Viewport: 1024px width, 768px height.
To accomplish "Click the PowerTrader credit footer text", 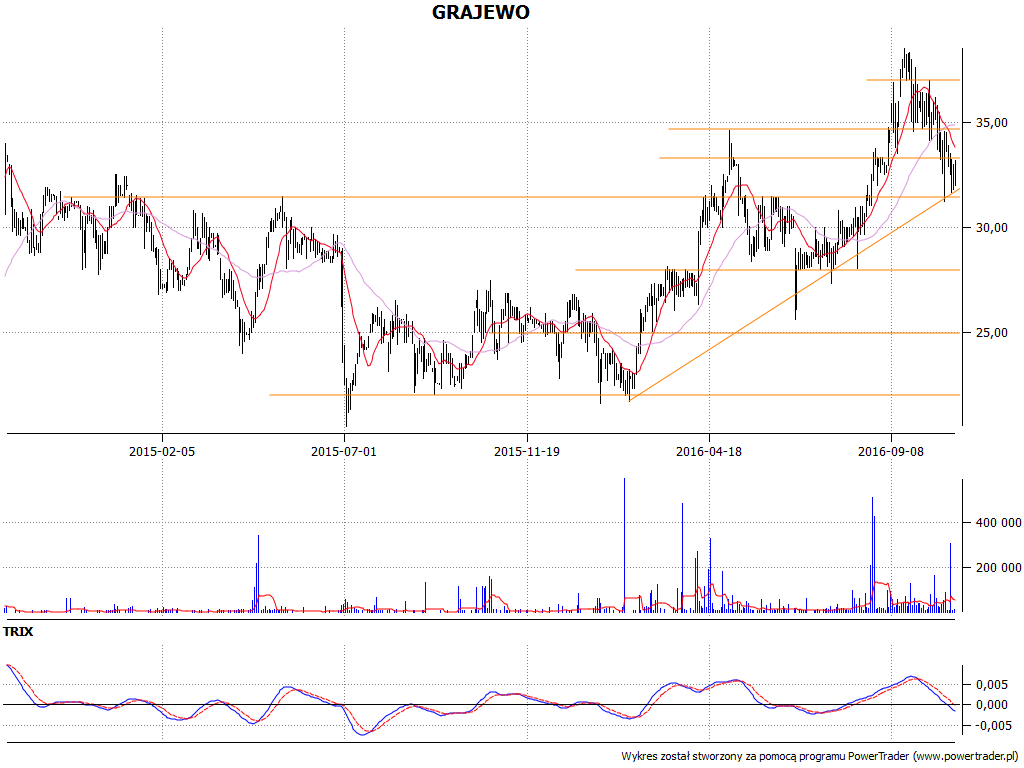I will (821, 756).
